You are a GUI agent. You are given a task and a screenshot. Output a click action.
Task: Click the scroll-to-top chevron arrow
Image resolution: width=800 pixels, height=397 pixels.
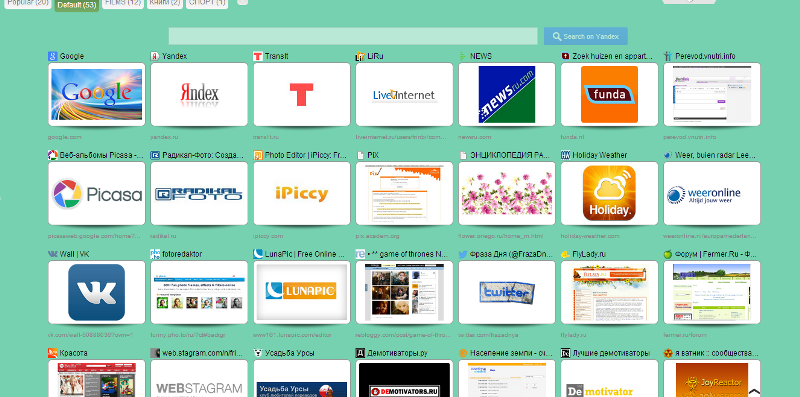754,392
